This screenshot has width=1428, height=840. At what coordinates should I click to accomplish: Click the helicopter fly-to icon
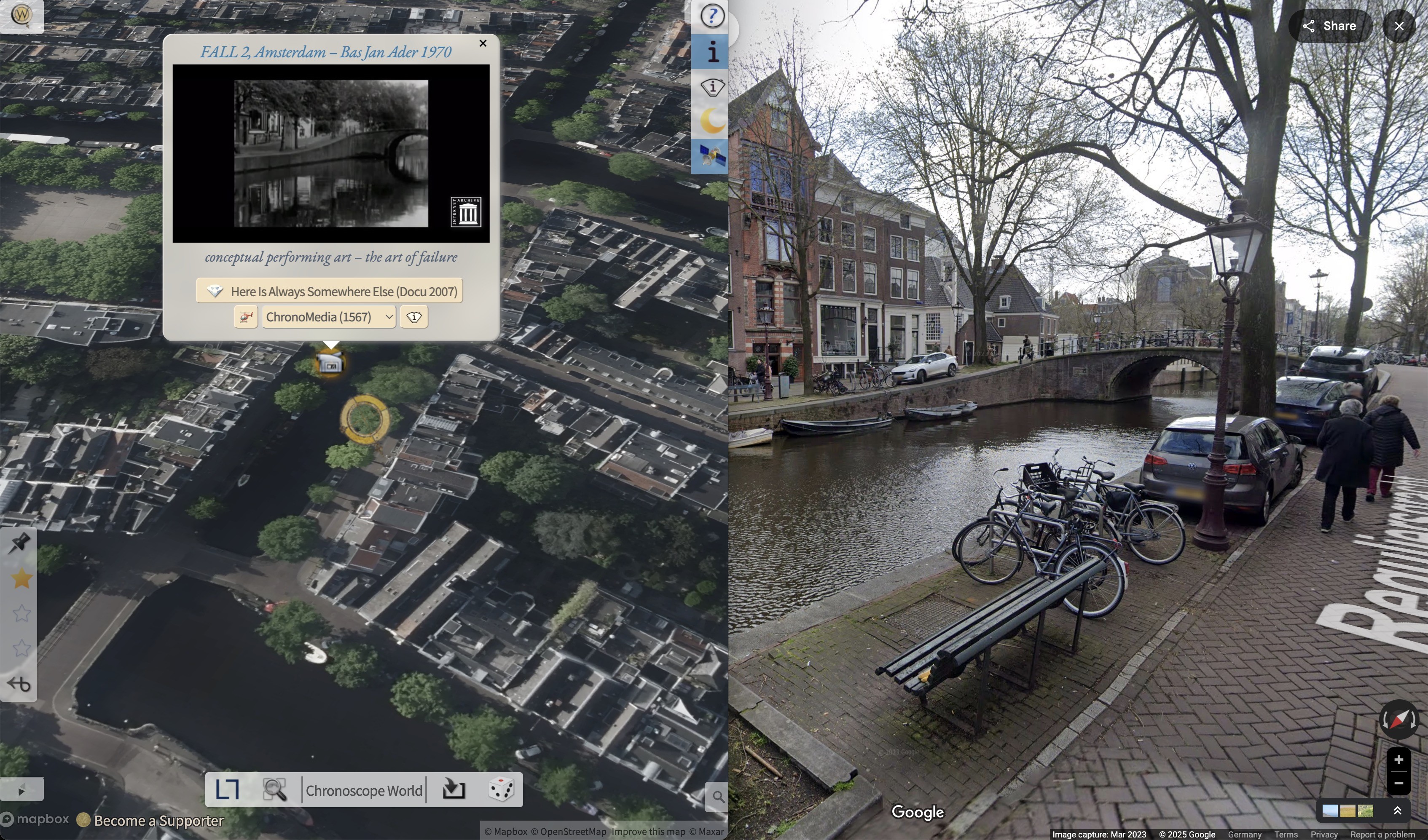(245, 317)
